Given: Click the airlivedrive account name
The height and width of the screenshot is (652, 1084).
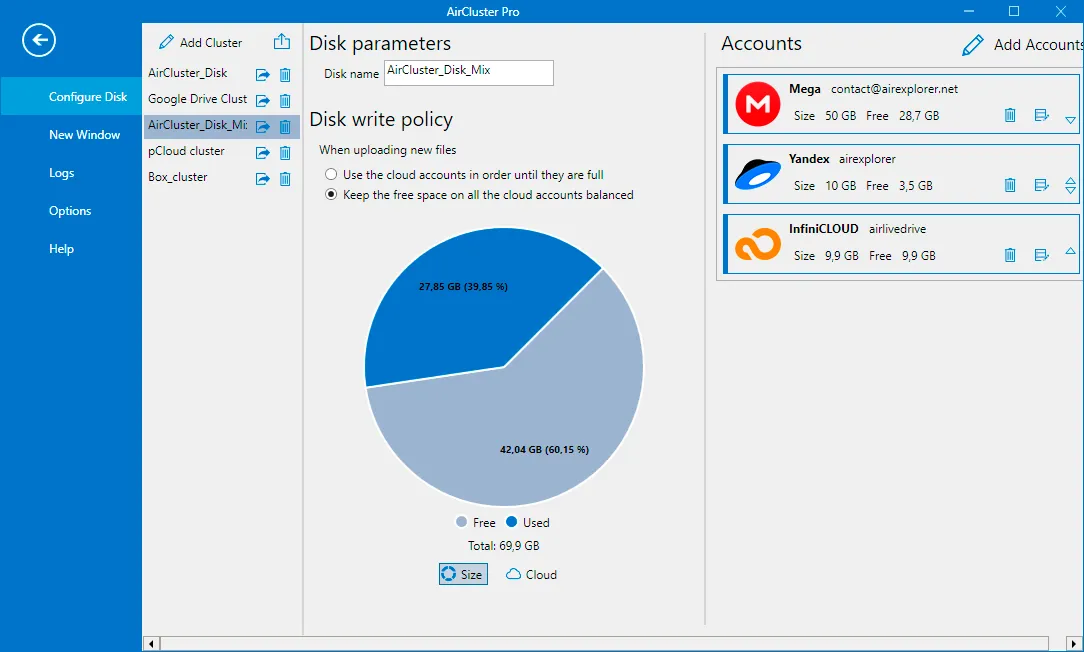Looking at the screenshot, I should (x=897, y=228).
